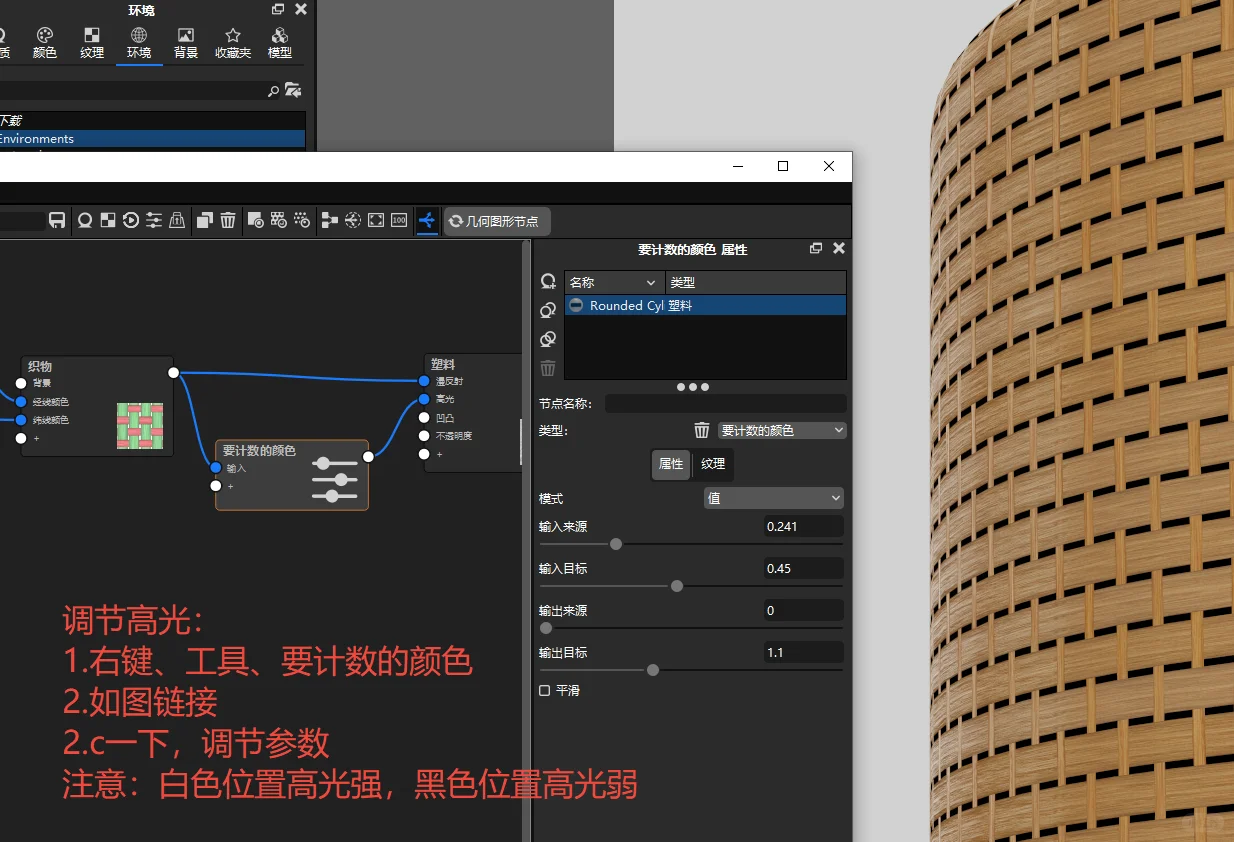This screenshot has width=1234, height=842.
Task: Click the duplicate node icon in the toolbar
Action: [204, 220]
